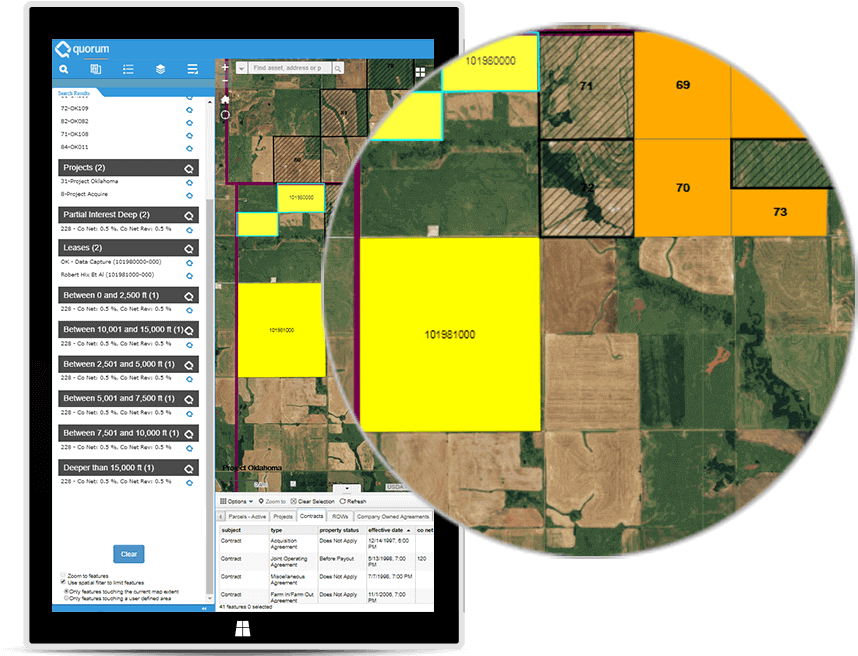Open the Options dropdown above the grid

coord(235,501)
